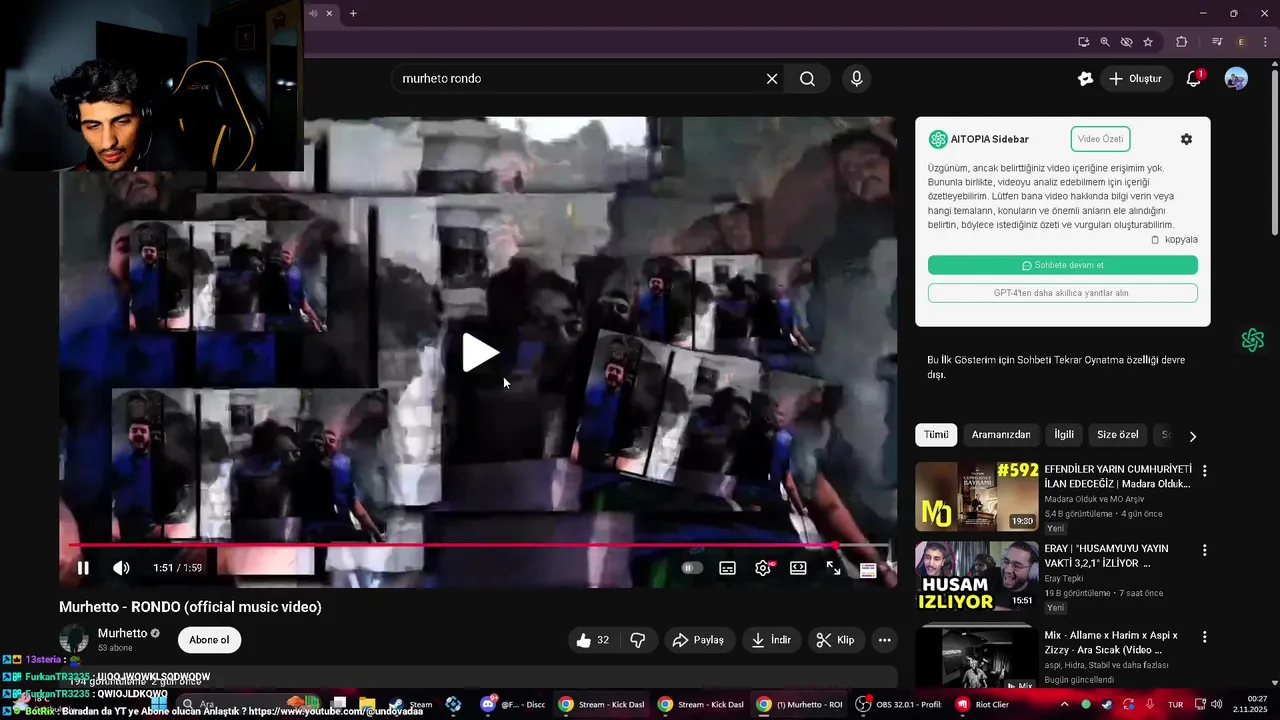Open the 'HUSAM IZLIYOR' video thumbnail

click(x=977, y=576)
